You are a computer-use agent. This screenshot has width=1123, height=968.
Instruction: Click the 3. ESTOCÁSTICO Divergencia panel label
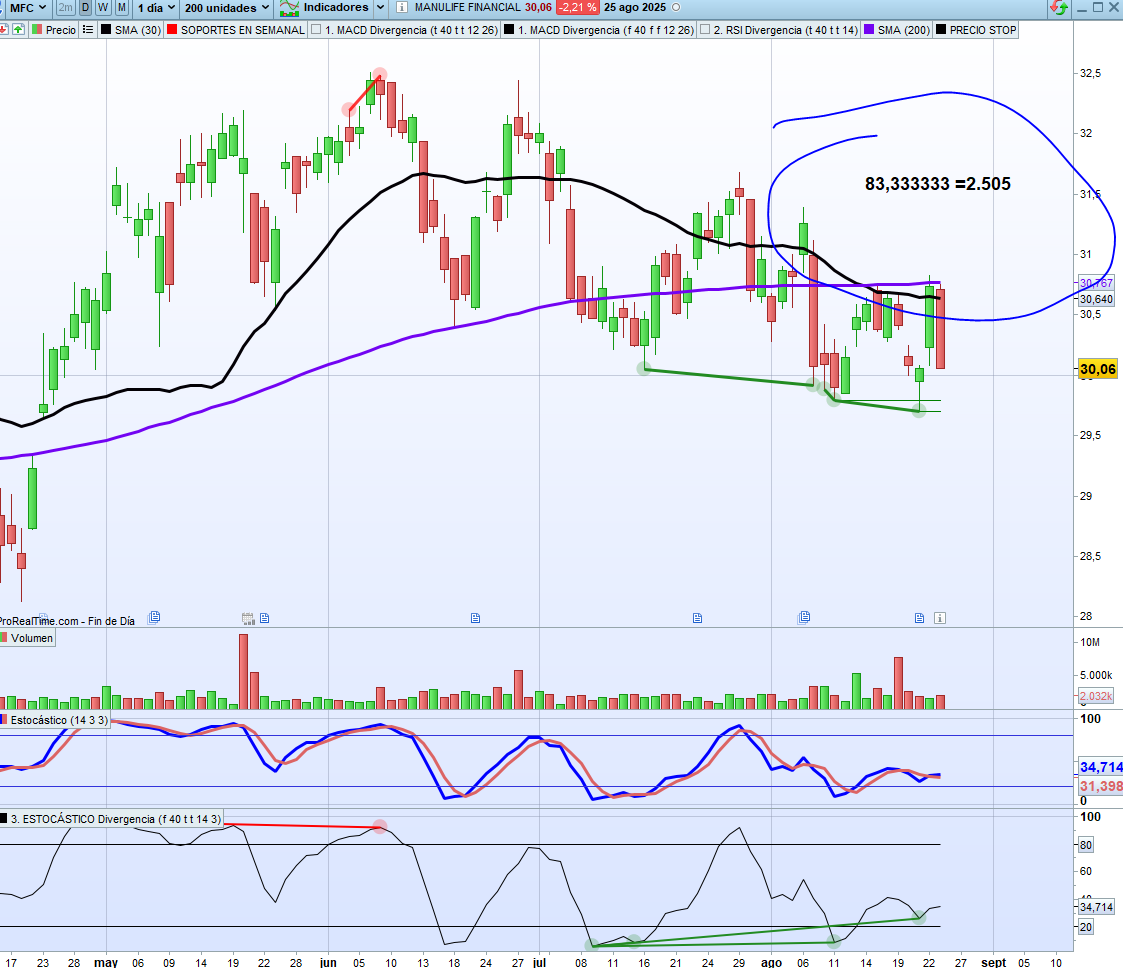pos(116,818)
